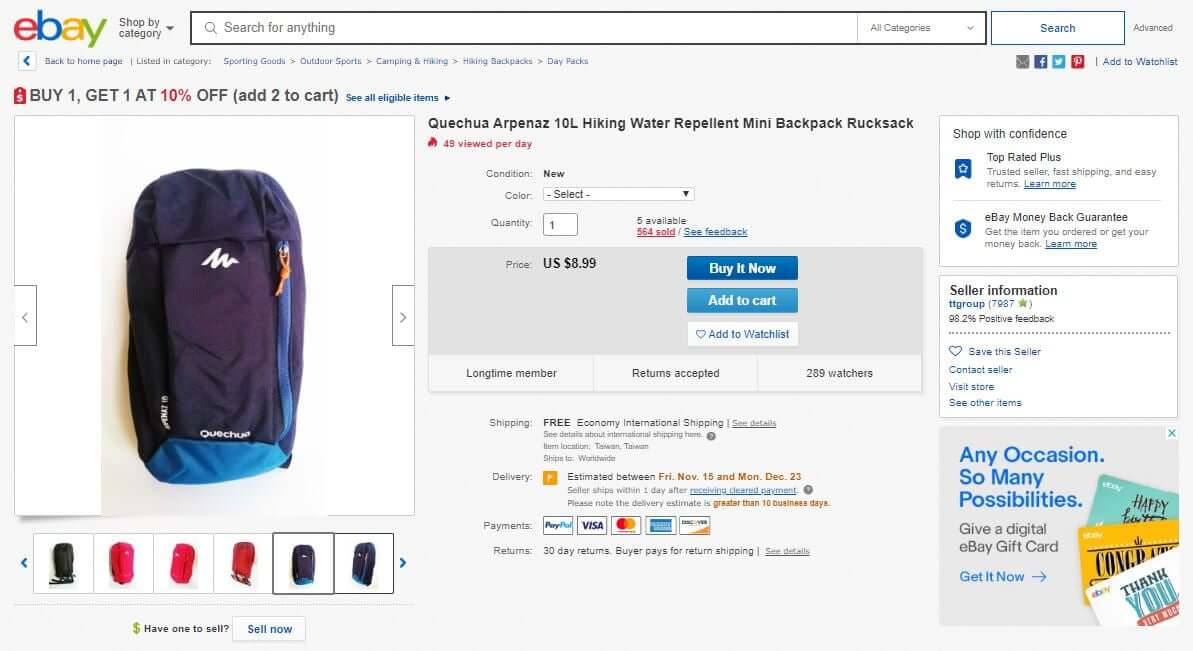Go to Sporting Goods breadcrumb
Image resolution: width=1193 pixels, height=651 pixels.
pyautogui.click(x=254, y=61)
